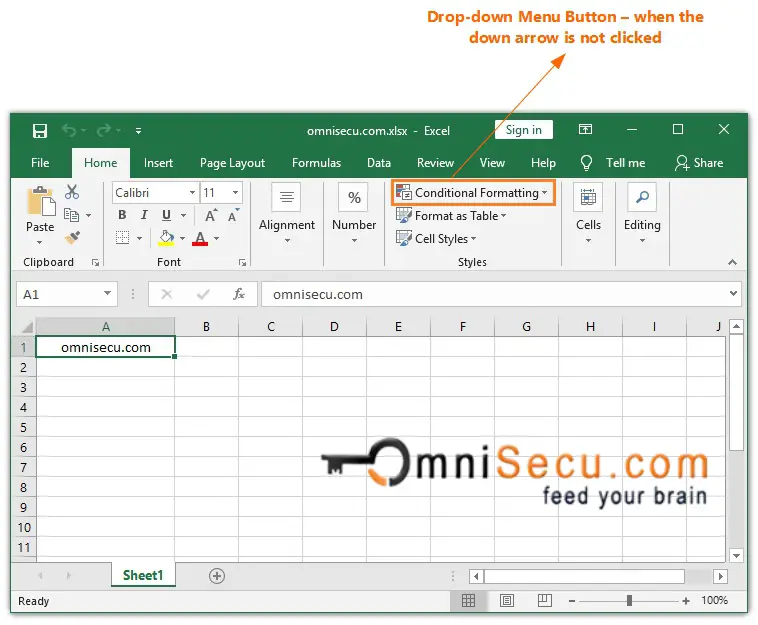Click the formula bar Cancel X icon

point(167,294)
